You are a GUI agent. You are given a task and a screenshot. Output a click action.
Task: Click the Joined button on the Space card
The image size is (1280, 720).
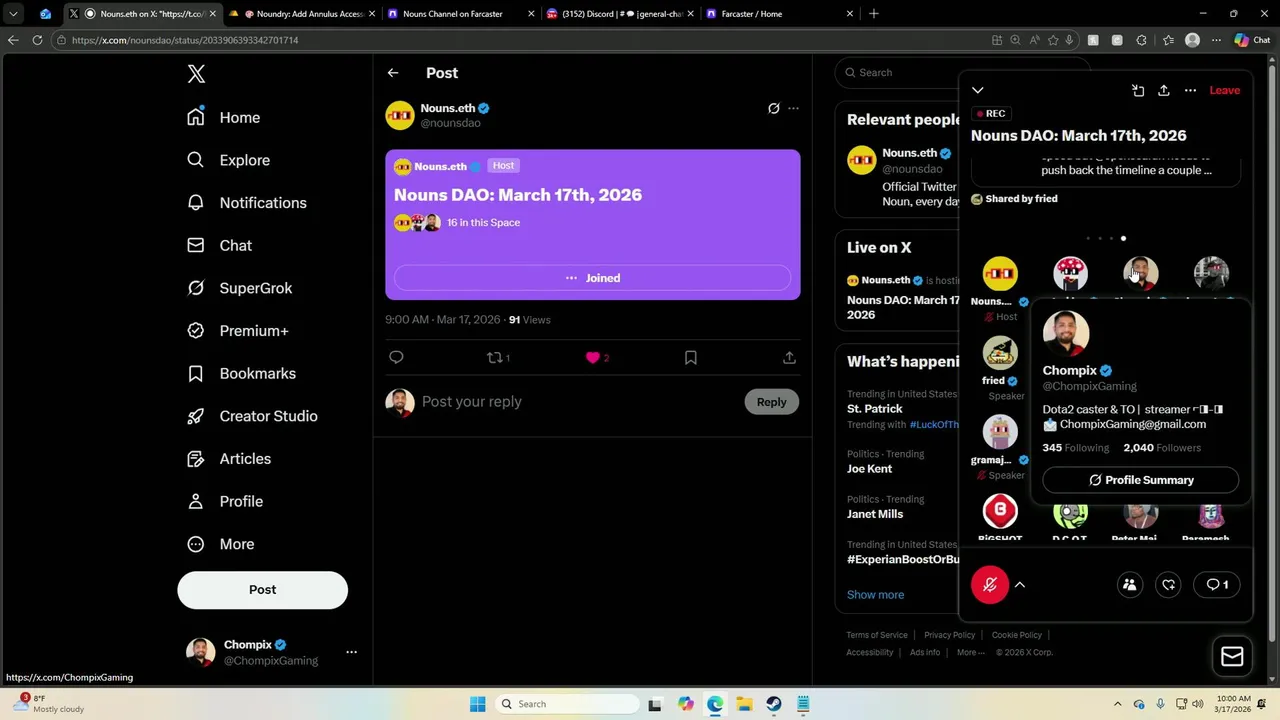point(592,278)
